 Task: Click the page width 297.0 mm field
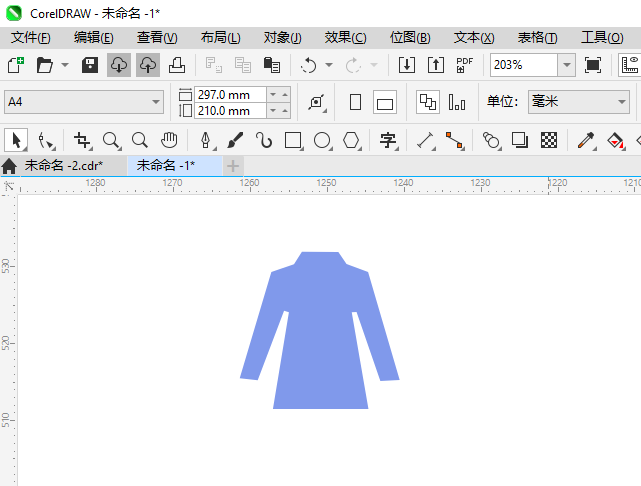click(x=229, y=94)
